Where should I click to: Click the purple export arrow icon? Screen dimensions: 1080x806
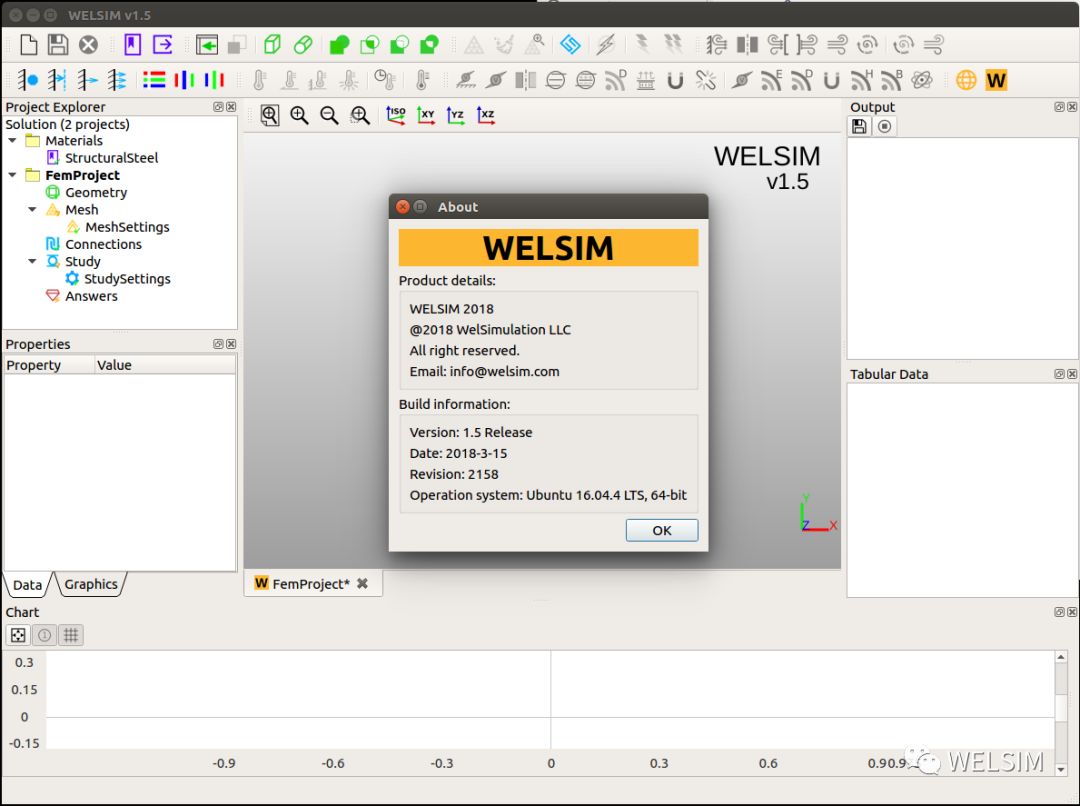[163, 45]
